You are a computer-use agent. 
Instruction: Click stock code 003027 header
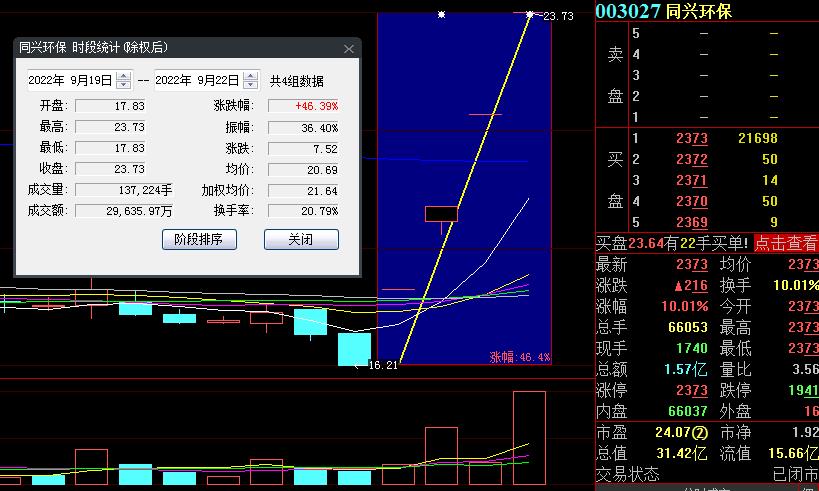628,11
